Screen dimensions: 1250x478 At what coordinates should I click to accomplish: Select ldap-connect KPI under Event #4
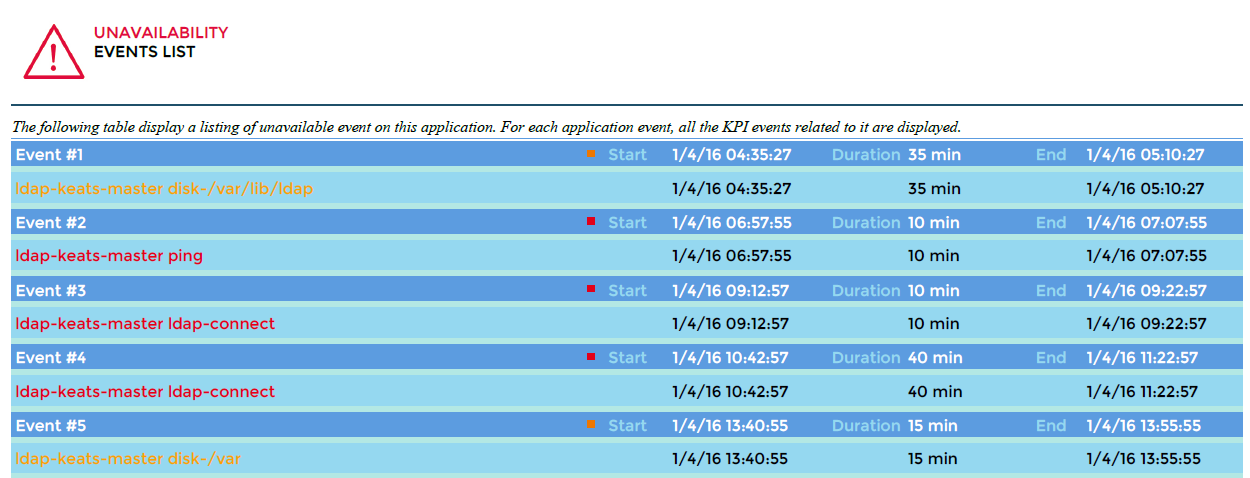(x=145, y=392)
